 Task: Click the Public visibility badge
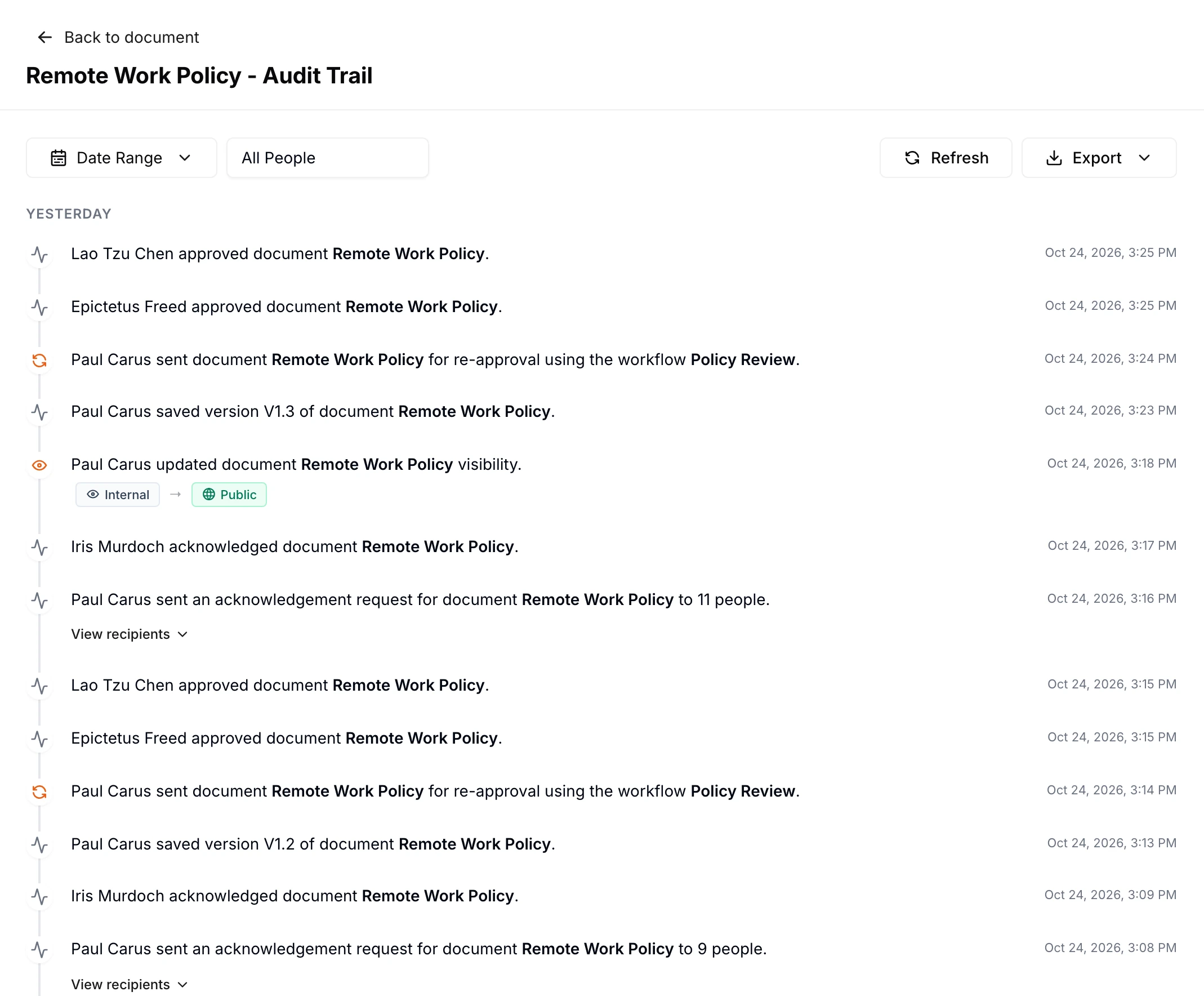click(229, 495)
